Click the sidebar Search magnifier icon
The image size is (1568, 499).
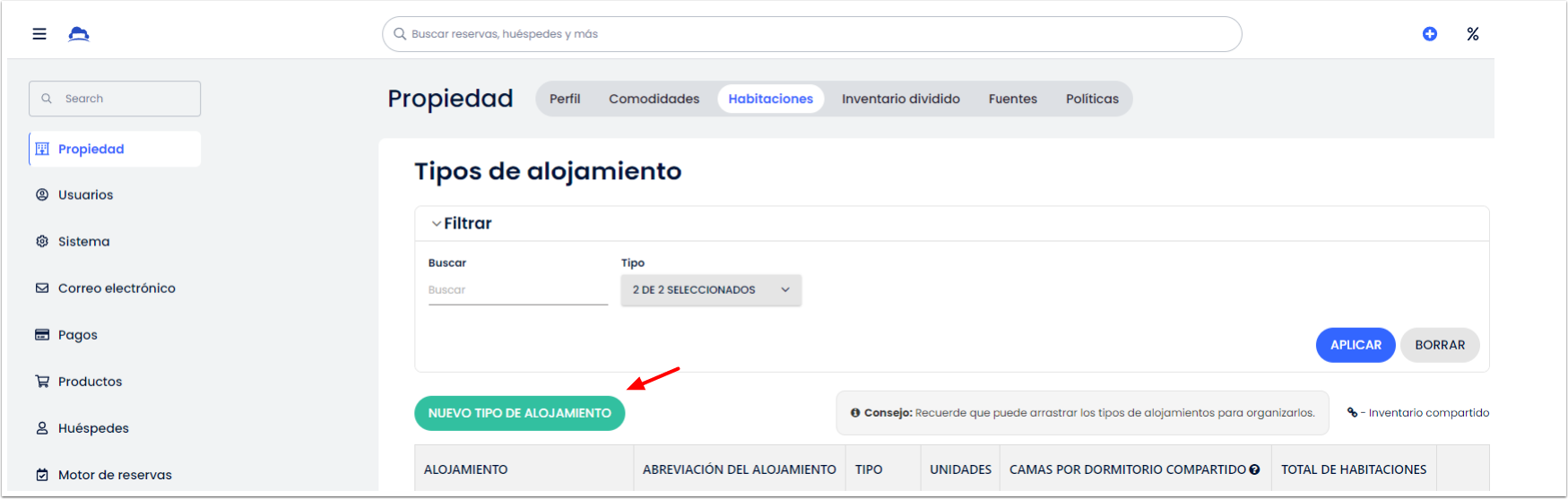pos(47,99)
